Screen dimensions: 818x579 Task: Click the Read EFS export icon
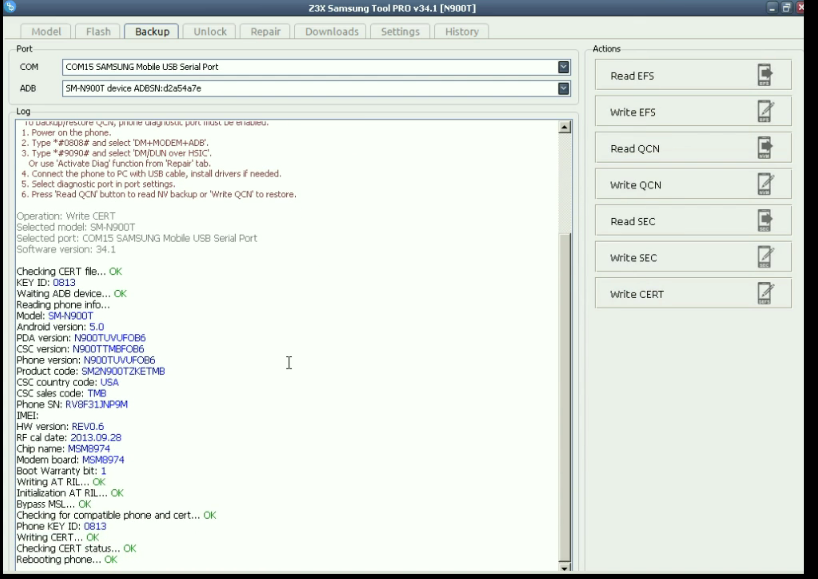(765, 75)
